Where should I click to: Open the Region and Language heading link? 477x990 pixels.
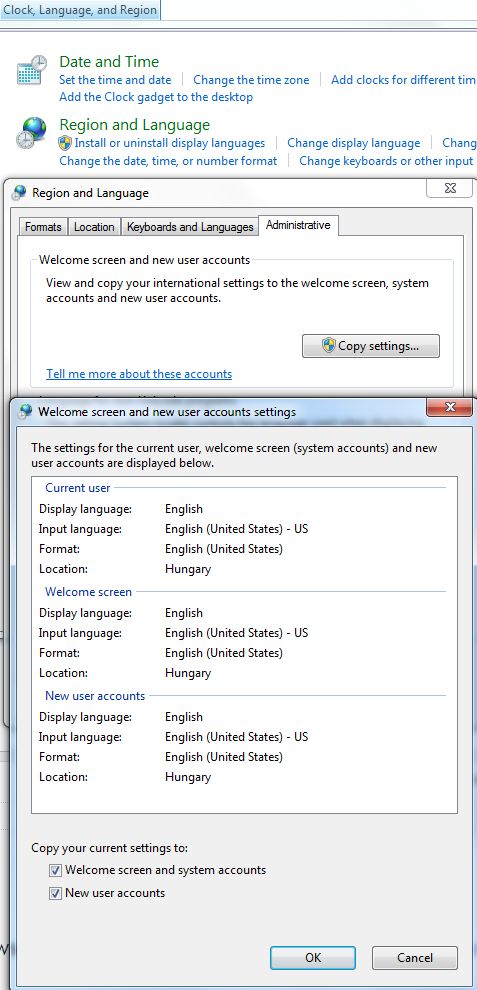coord(135,124)
